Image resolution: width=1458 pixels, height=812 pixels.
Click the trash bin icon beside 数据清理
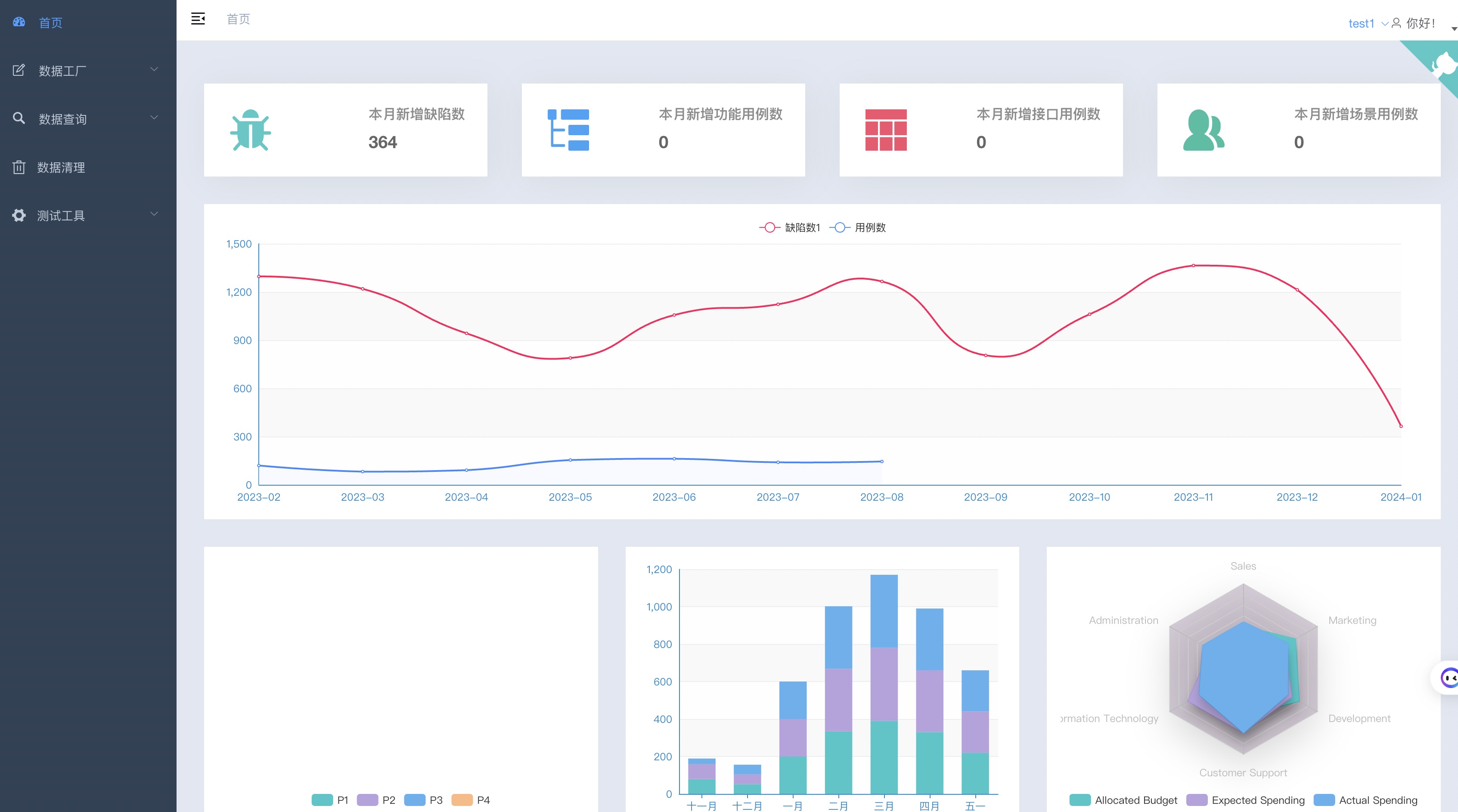[19, 167]
